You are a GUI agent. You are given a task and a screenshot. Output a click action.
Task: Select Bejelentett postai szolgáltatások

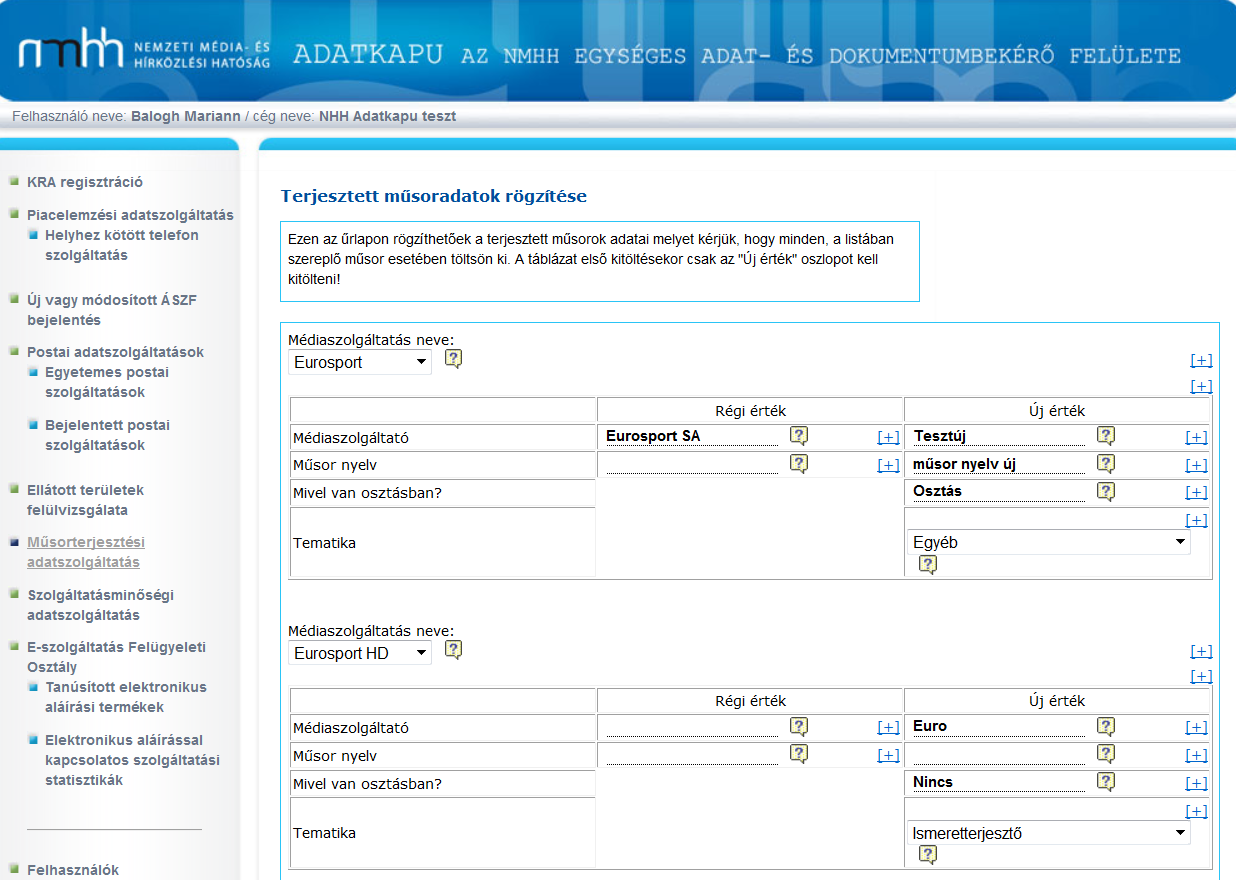(x=107, y=435)
